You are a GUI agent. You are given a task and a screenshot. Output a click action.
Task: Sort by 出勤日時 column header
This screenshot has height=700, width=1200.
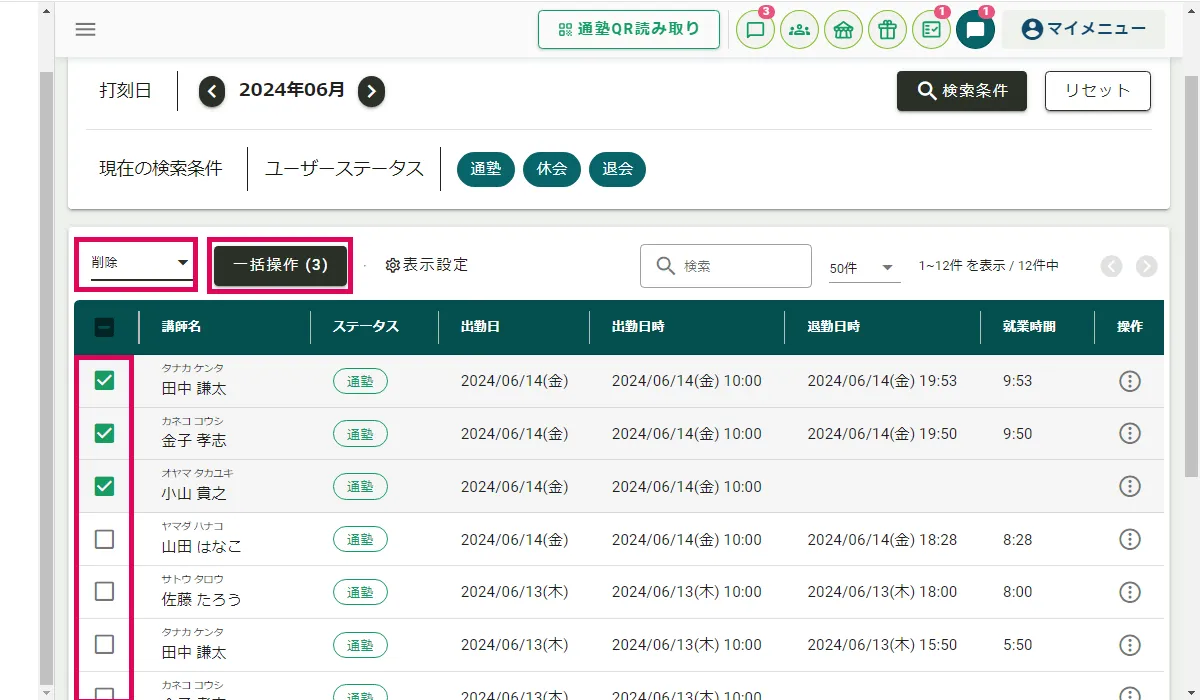[638, 327]
